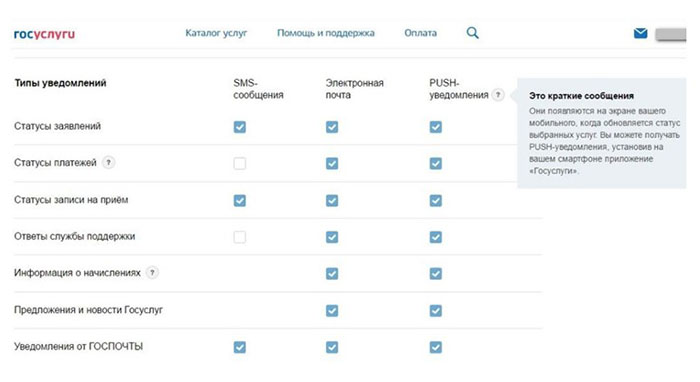The image size is (700, 382).
Task: Disable PUSH for Статусы платежей
Action: point(436,164)
